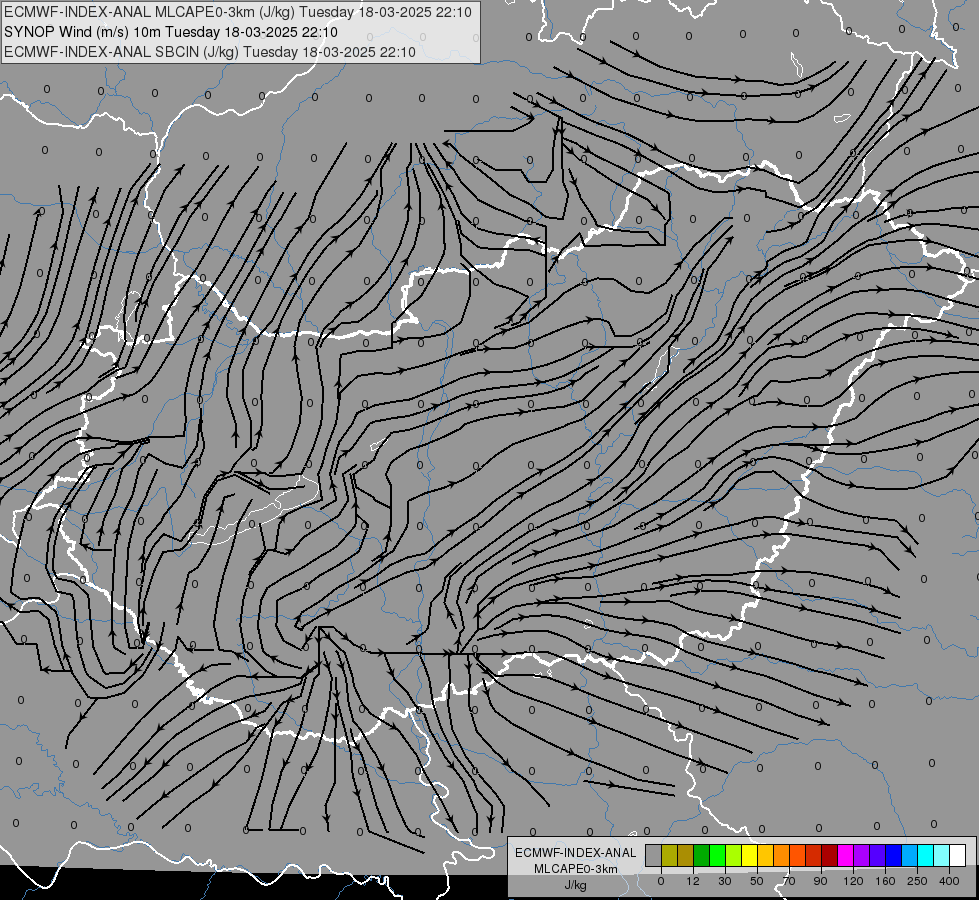The height and width of the screenshot is (900, 979).
Task: Choose the pure yellow swatch in the legend
Action: [749, 855]
